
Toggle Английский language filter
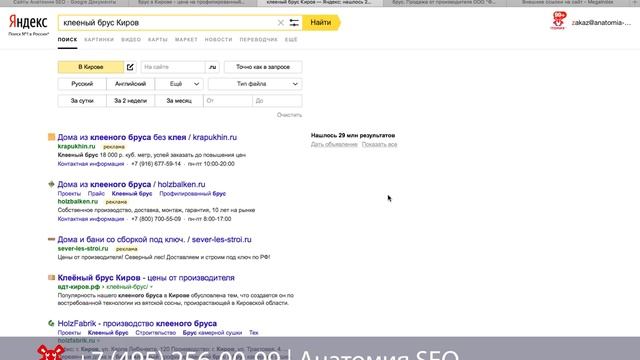130,84
